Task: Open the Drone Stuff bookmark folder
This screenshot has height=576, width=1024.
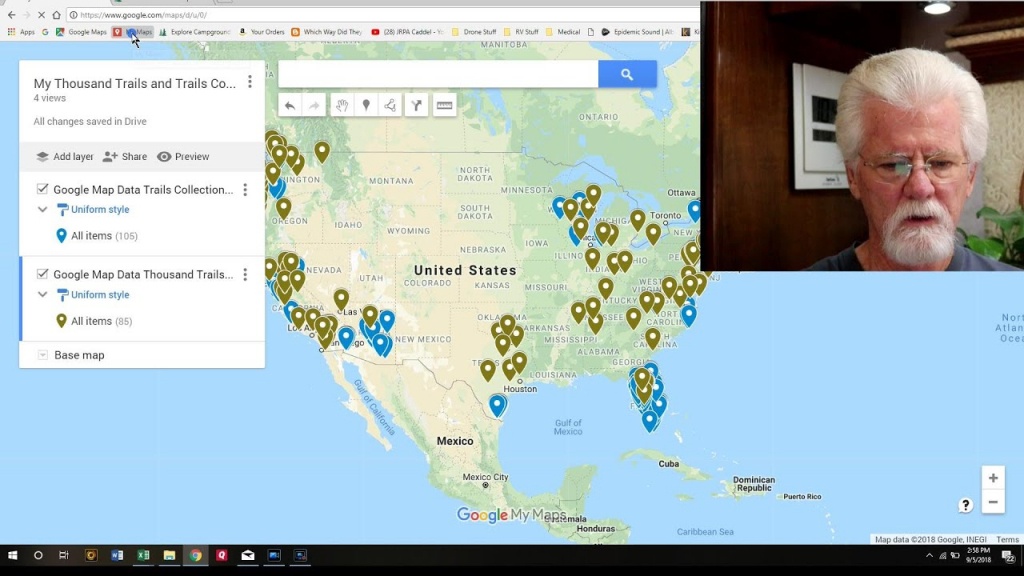Action: (473, 31)
